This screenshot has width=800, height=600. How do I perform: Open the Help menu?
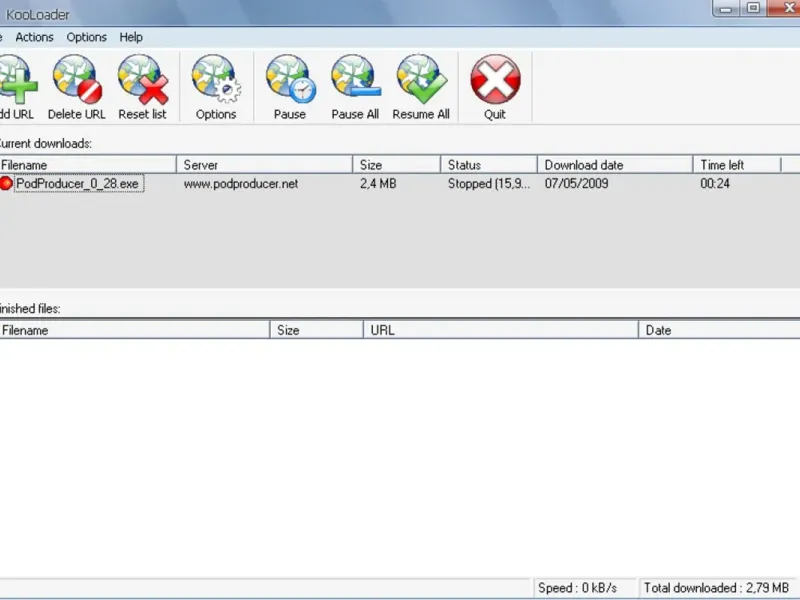pyautogui.click(x=131, y=37)
